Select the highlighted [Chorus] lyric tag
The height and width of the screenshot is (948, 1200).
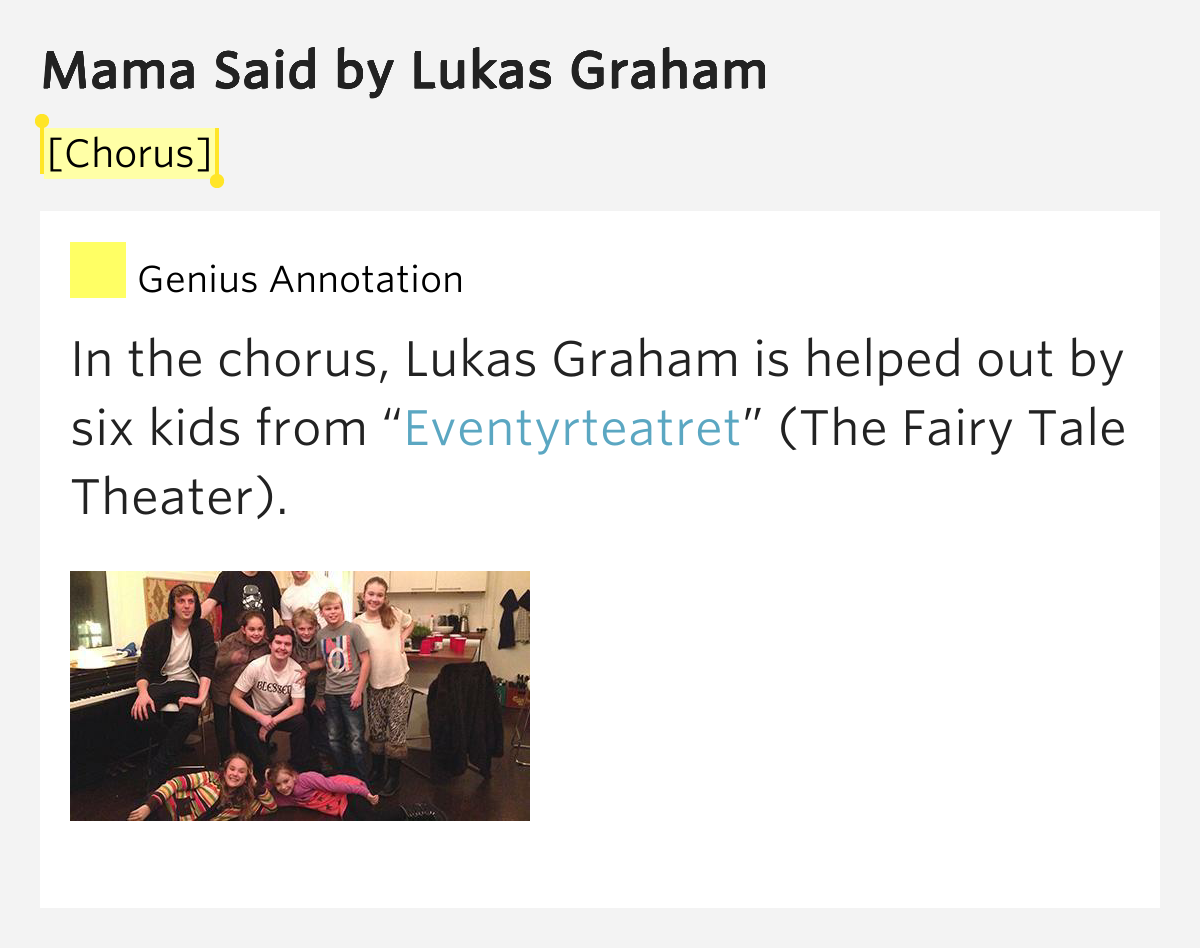point(129,153)
